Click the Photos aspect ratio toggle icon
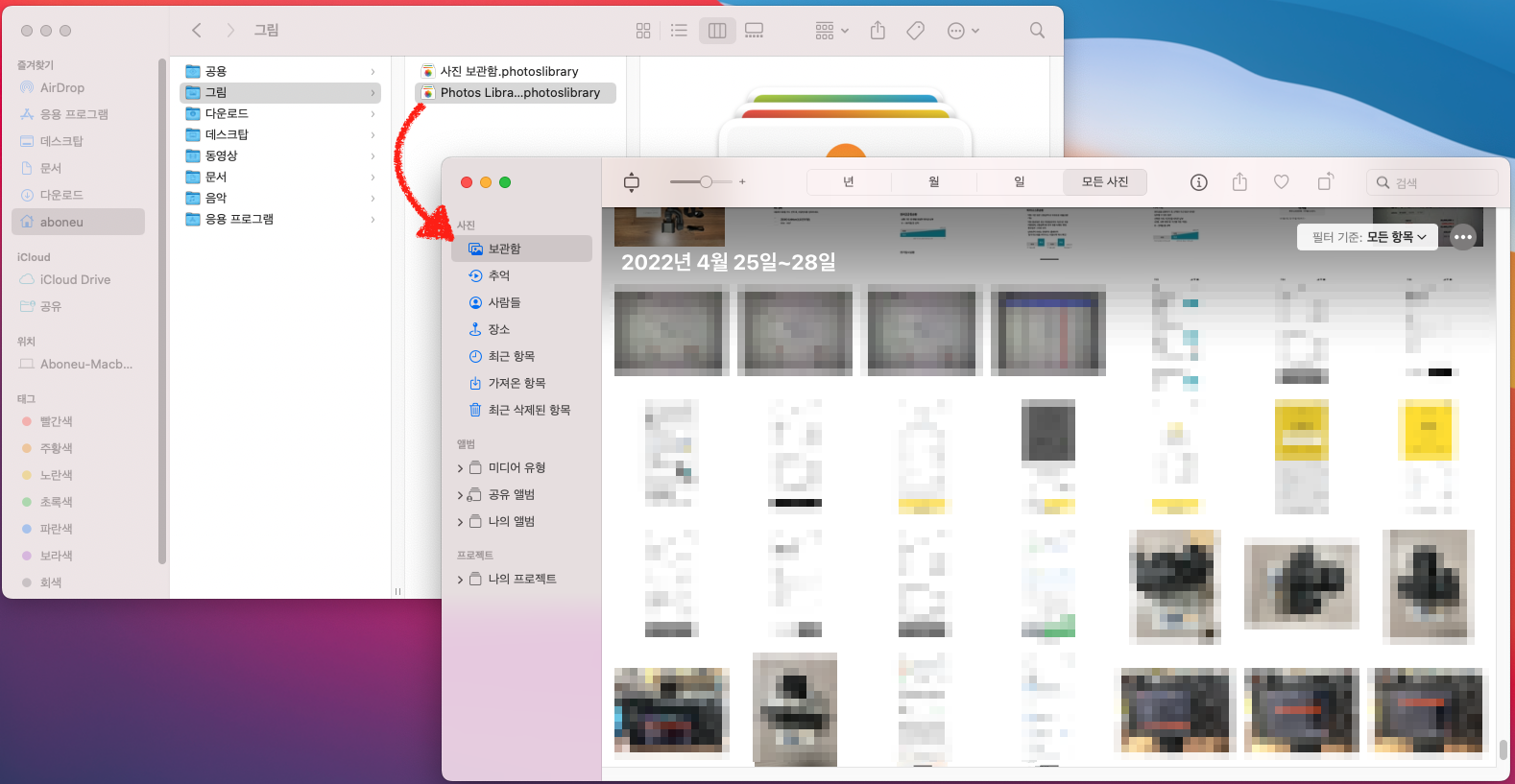 coord(632,182)
